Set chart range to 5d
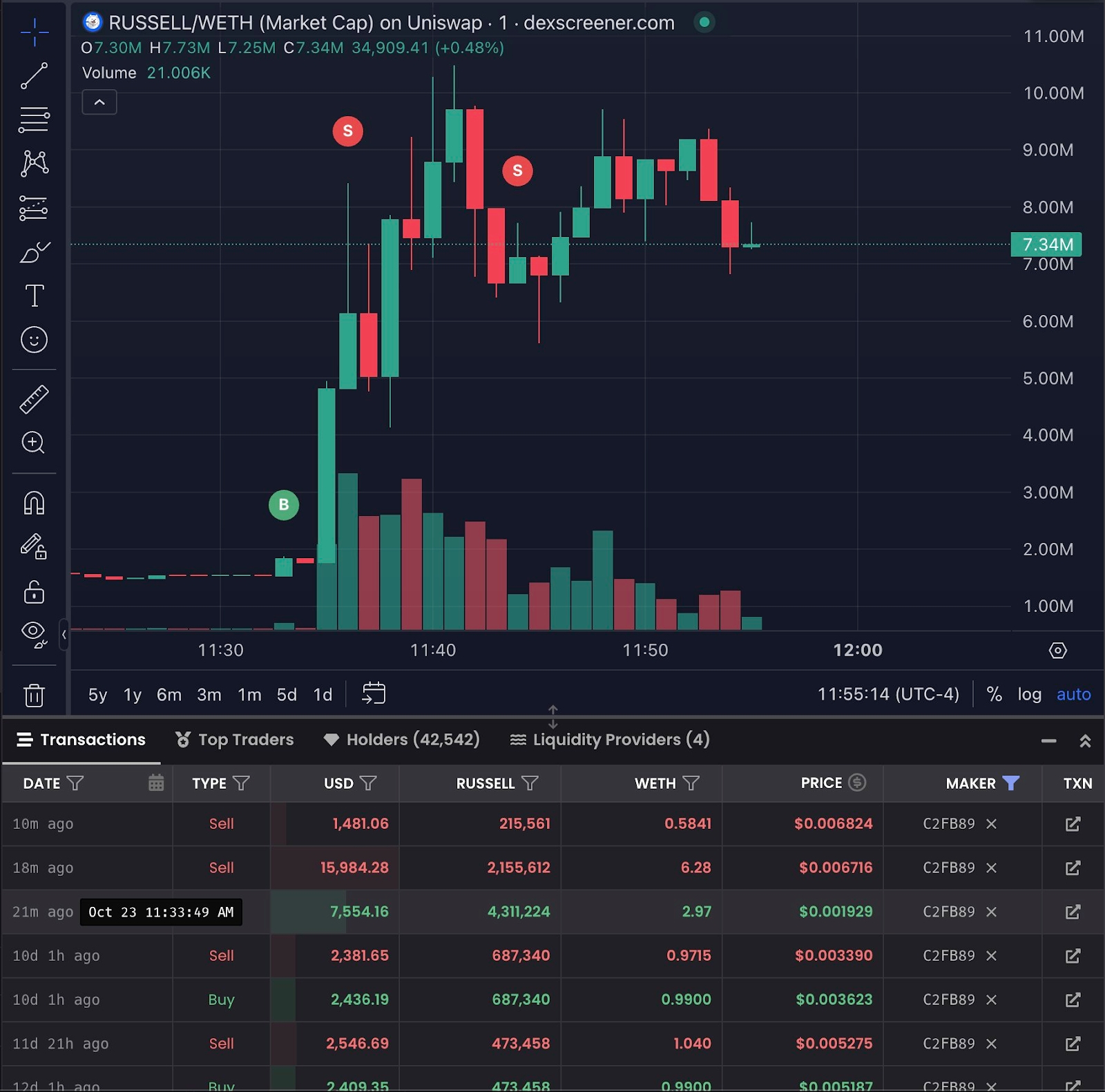The height and width of the screenshot is (1092, 1105). pos(287,694)
